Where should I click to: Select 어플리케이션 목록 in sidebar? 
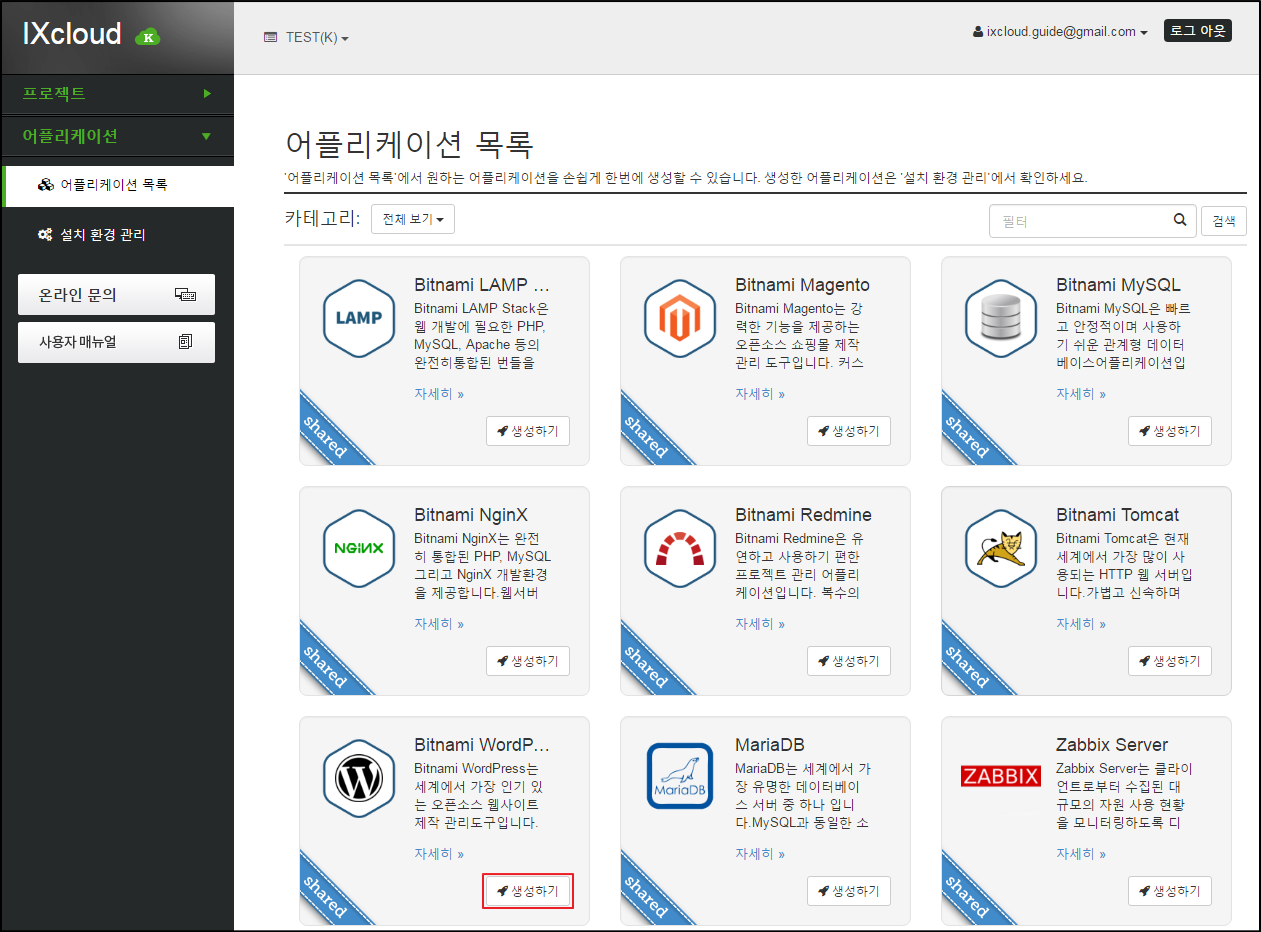coord(119,185)
